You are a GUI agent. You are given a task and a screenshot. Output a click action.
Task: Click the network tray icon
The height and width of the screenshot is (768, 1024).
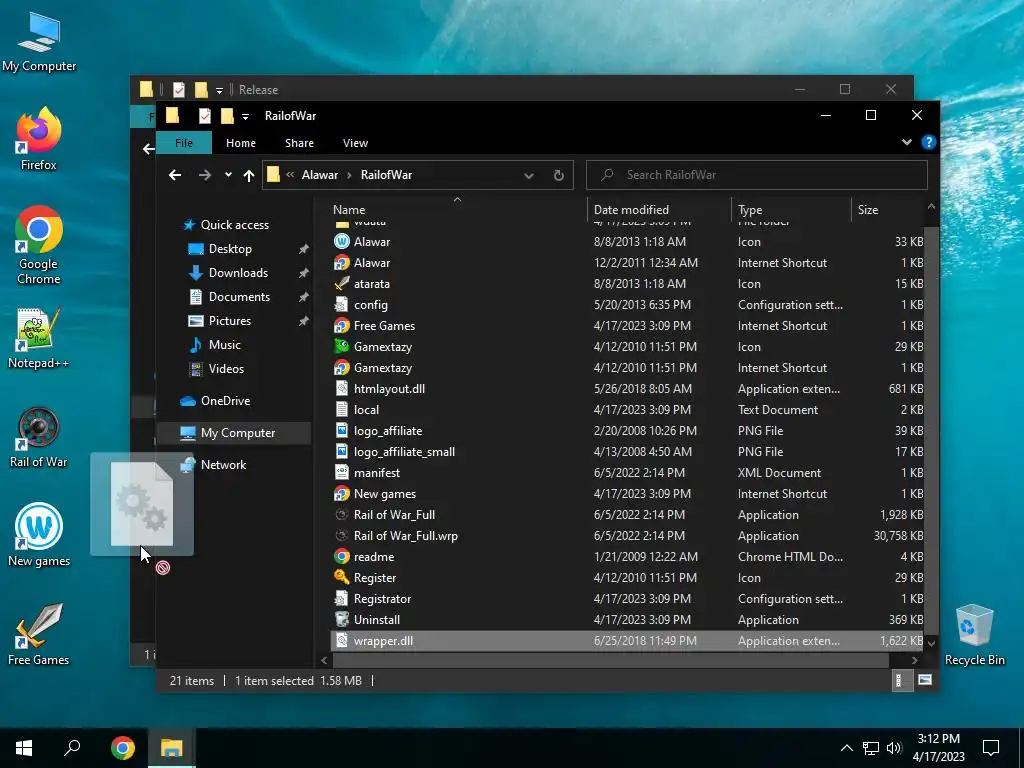point(871,748)
